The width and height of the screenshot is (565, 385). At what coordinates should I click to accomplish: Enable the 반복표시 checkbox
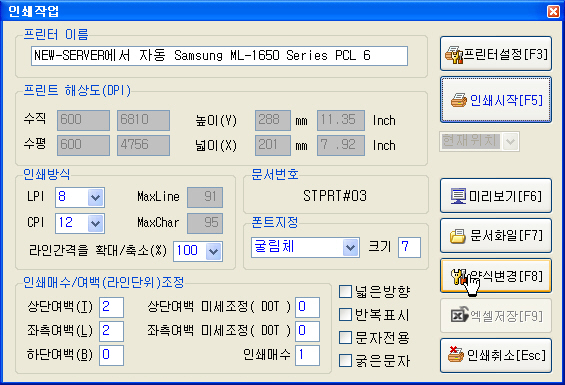345,314
